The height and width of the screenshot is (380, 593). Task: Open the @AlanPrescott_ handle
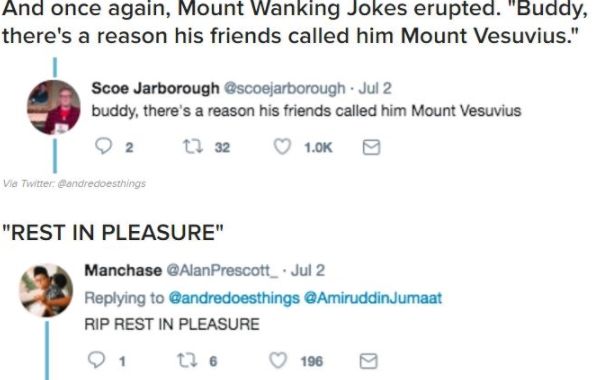coord(222,270)
